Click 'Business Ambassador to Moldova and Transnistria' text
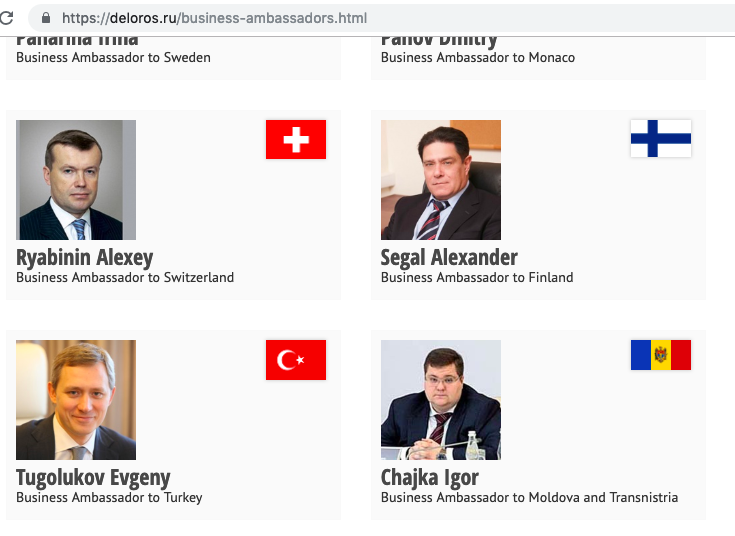Image resolution: width=735 pixels, height=536 pixels. pyautogui.click(x=529, y=497)
